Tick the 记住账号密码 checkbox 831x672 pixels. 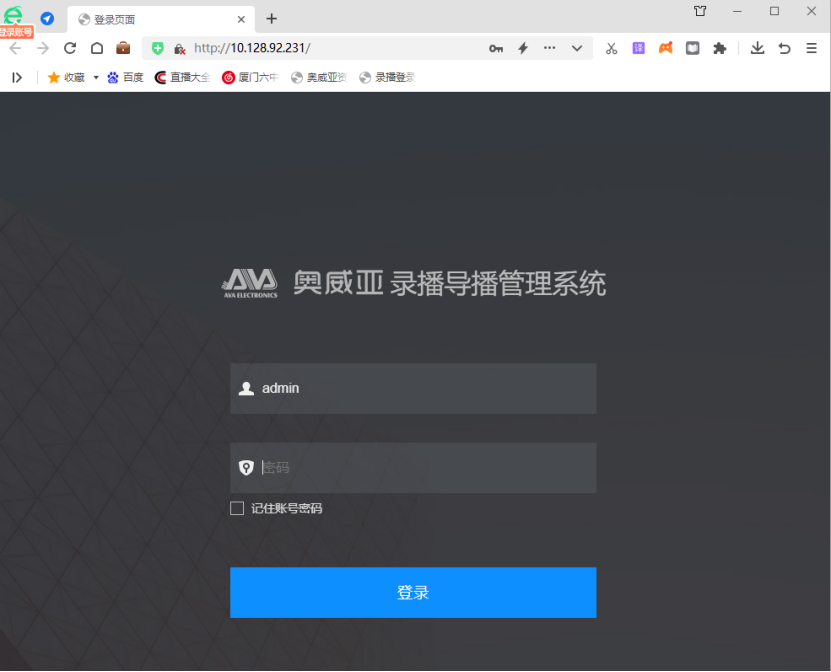237,508
